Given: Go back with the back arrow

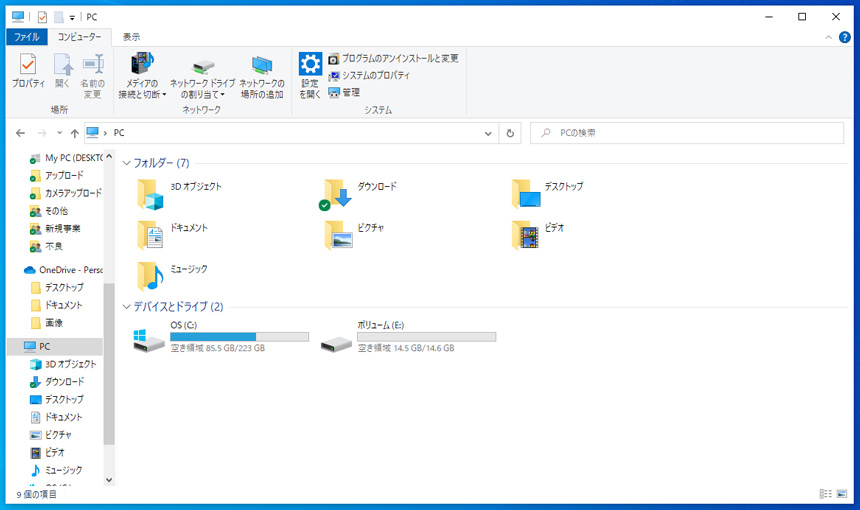Looking at the screenshot, I should tap(20, 133).
